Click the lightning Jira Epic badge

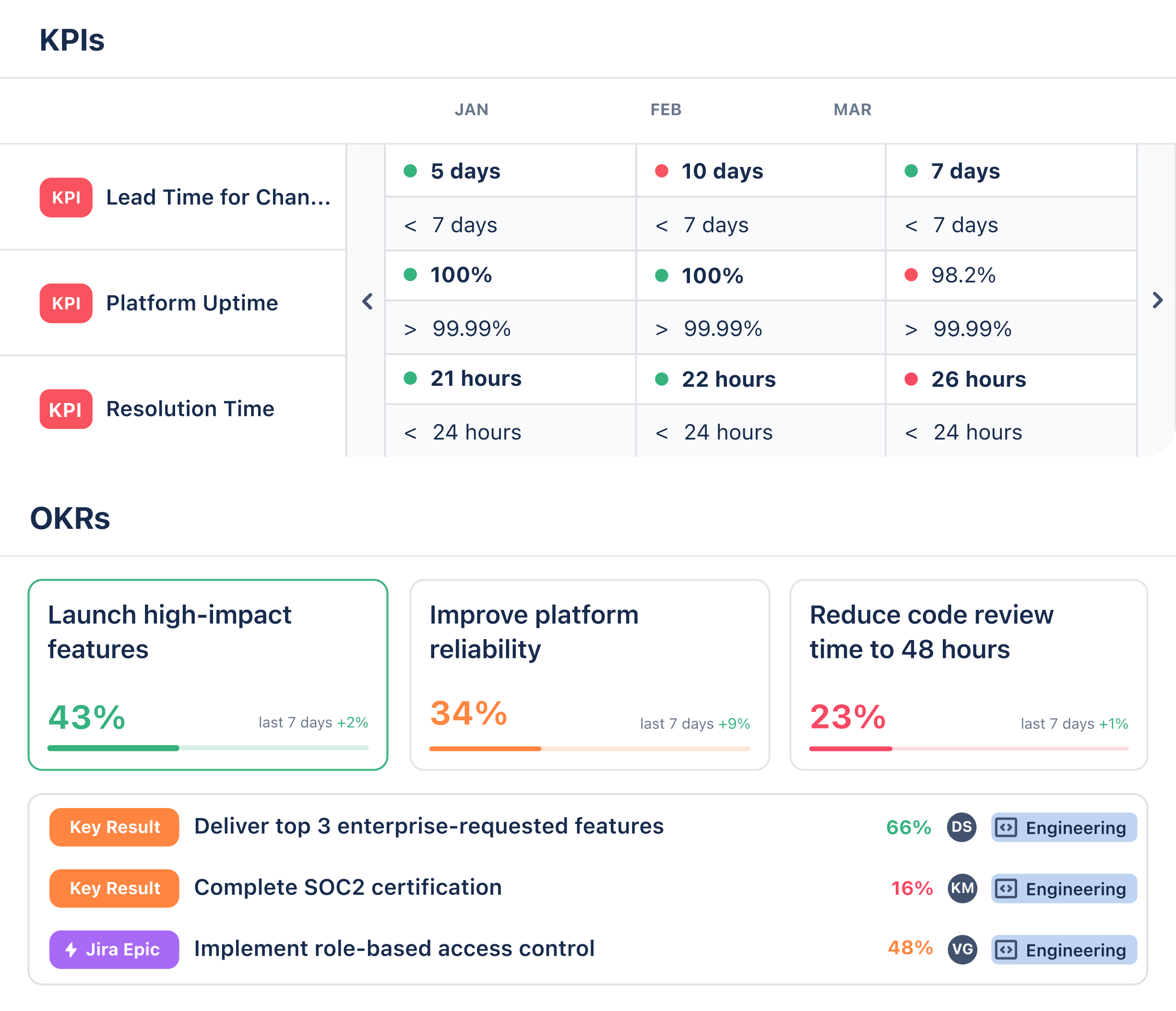coord(114,950)
